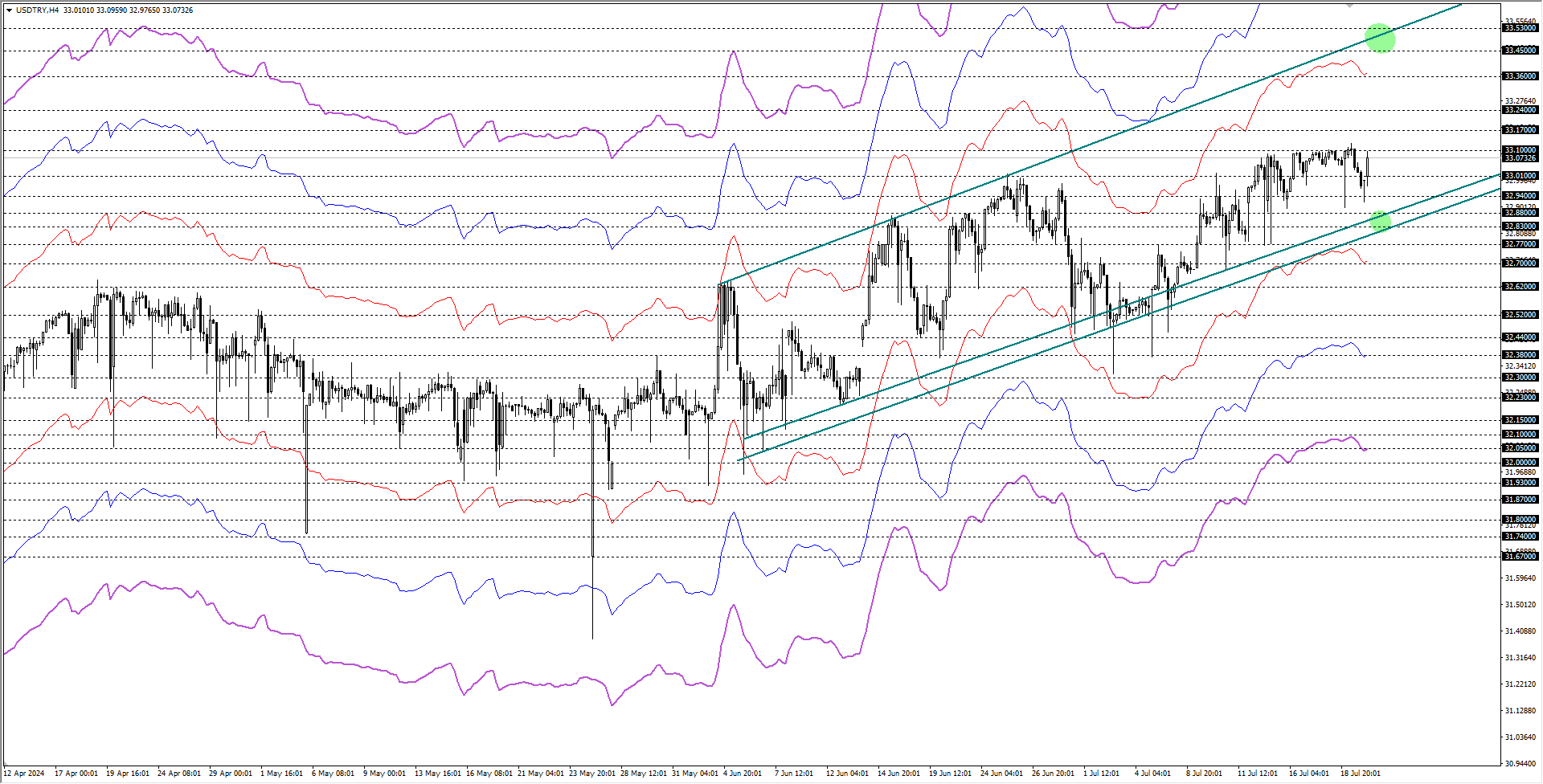Screen dimensions: 1543x784
Task: Click the 32.94000 price level label
Action: (1520, 196)
